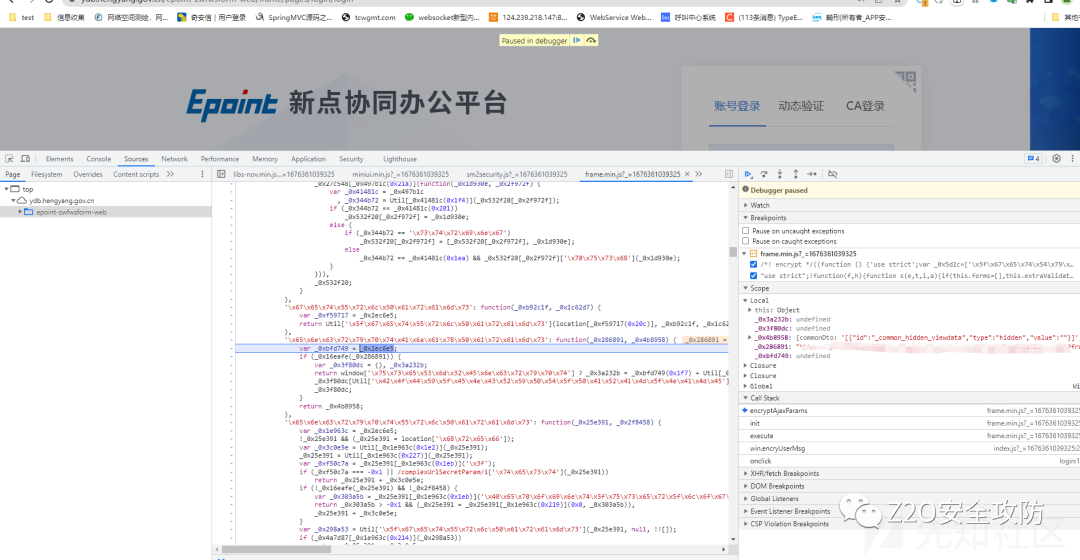Screen dimensions: 1080x560
Task: Click the inspect element picker icon
Action: (x=9, y=158)
